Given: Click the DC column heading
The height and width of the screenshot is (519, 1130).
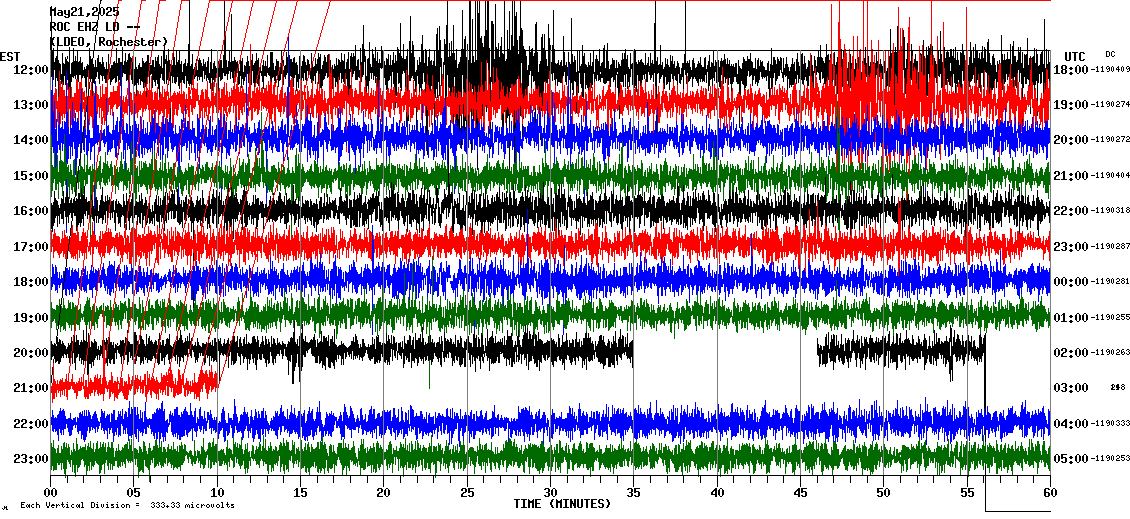Looking at the screenshot, I should [x=1110, y=54].
